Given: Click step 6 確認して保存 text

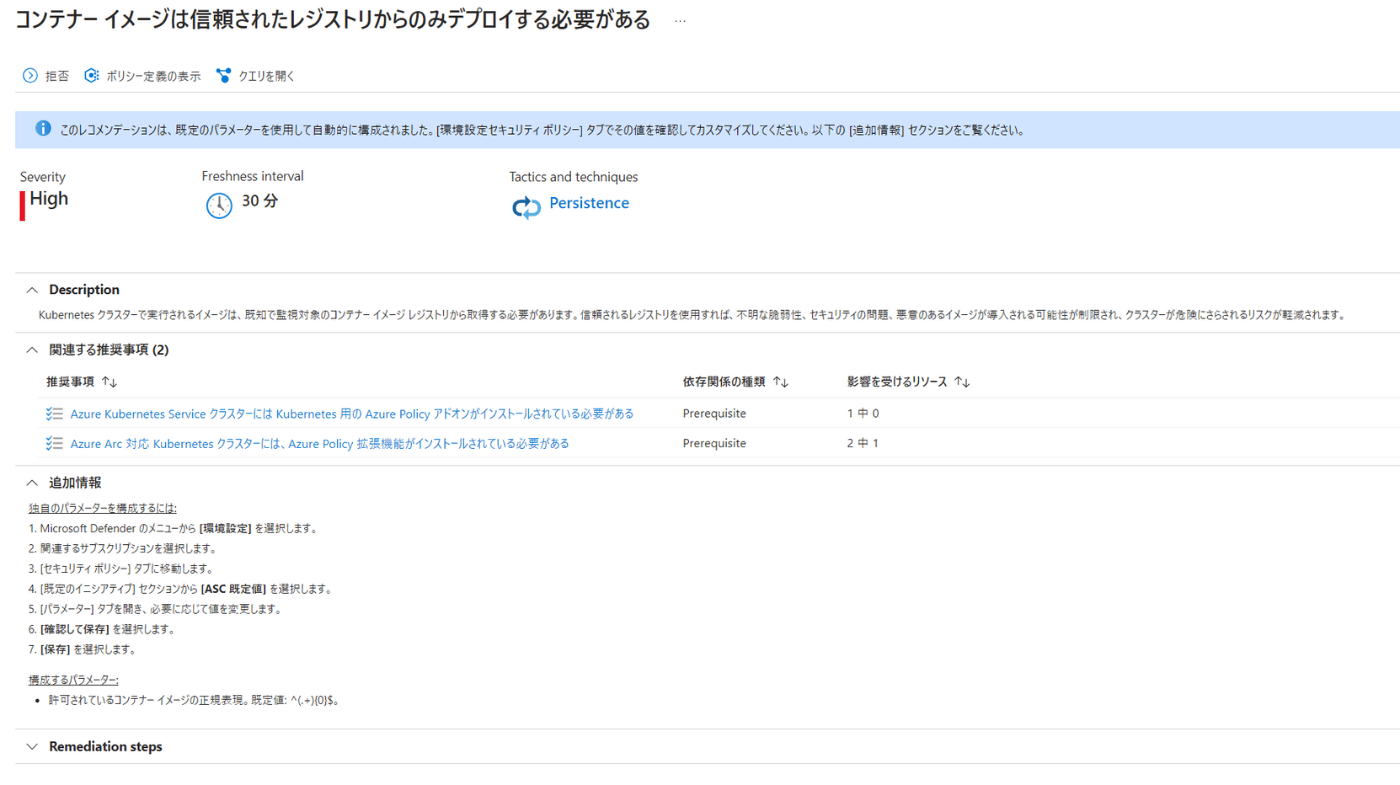Looking at the screenshot, I should pyautogui.click(x=102, y=629).
